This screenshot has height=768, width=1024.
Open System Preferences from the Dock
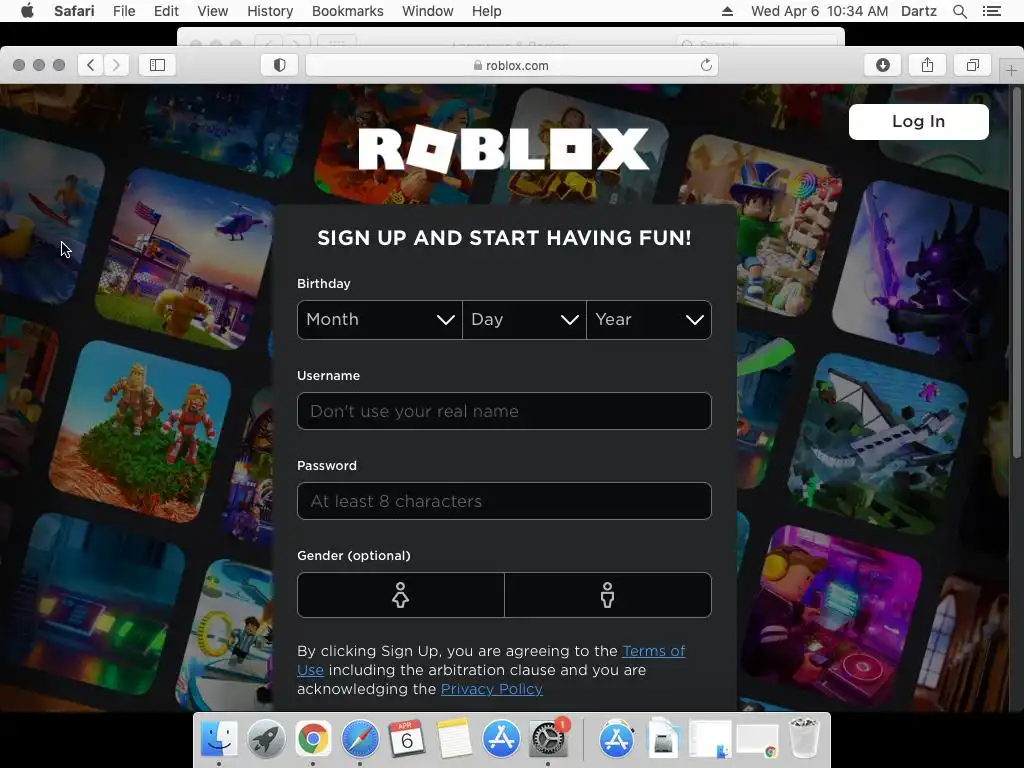[548, 739]
